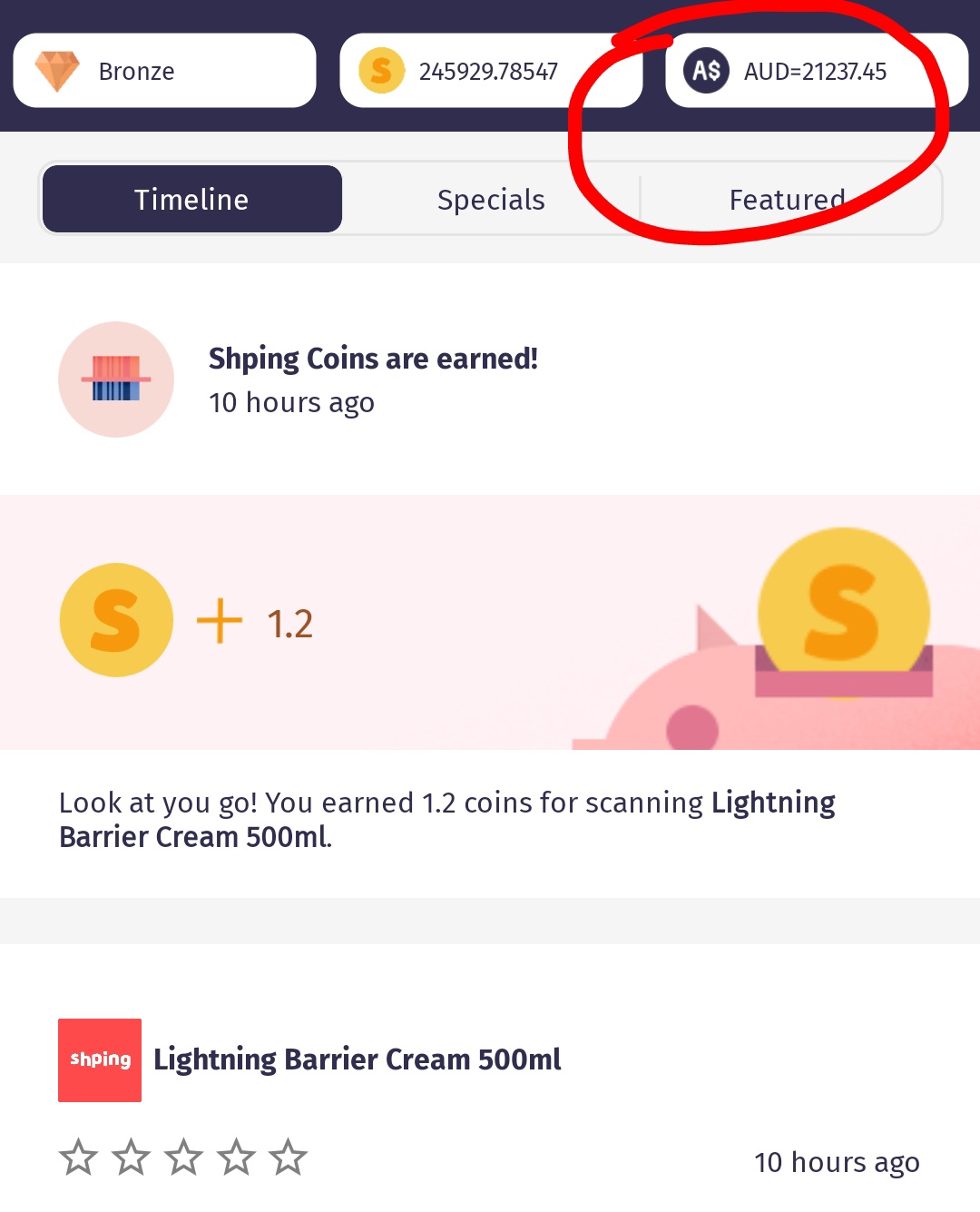Rate product with five stars
The width and height of the screenshot is (980, 1212).
[x=289, y=1158]
